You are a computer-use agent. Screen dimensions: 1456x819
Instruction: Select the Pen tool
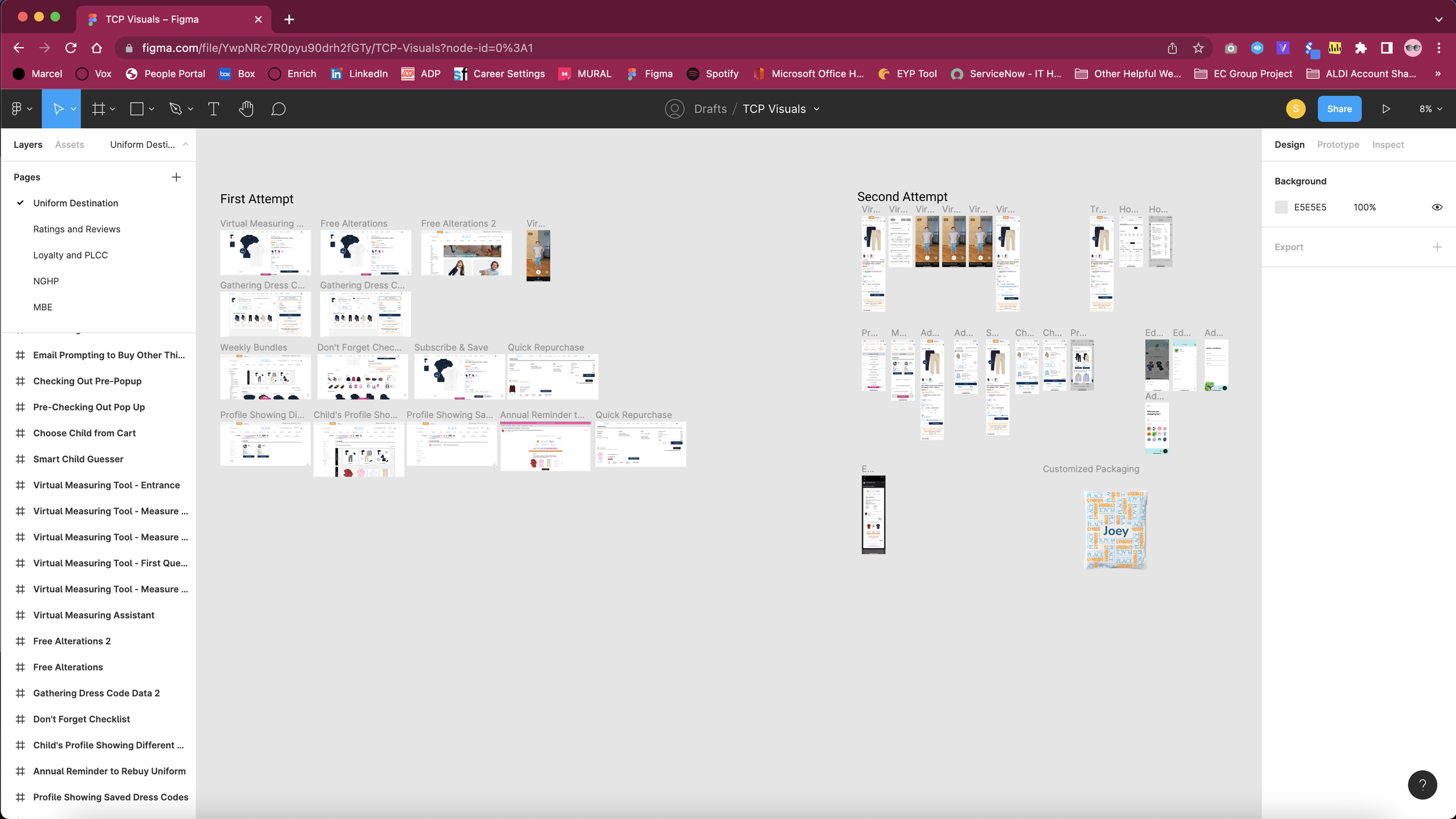pyautogui.click(x=175, y=109)
